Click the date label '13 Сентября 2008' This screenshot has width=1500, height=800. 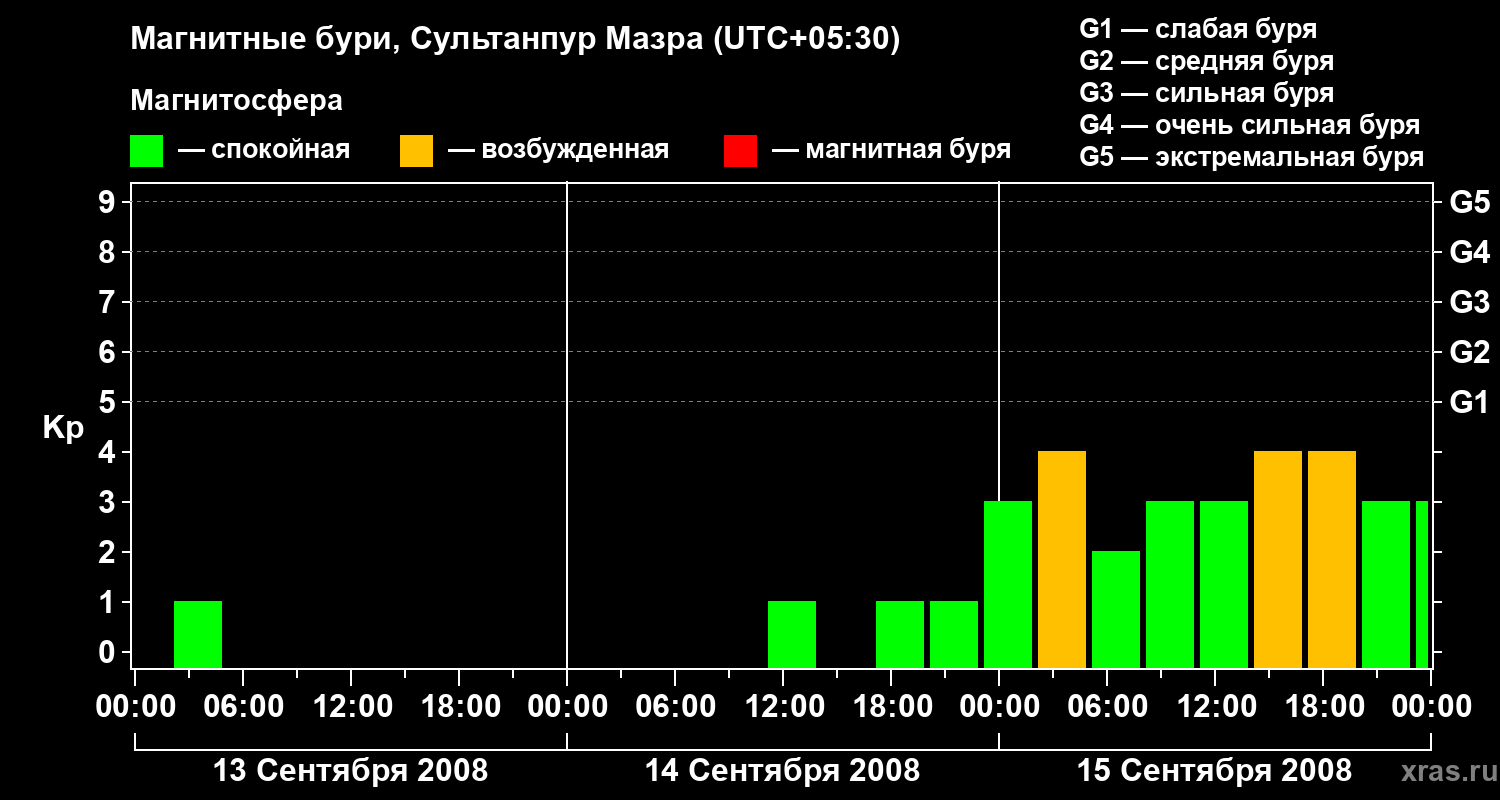click(x=351, y=771)
